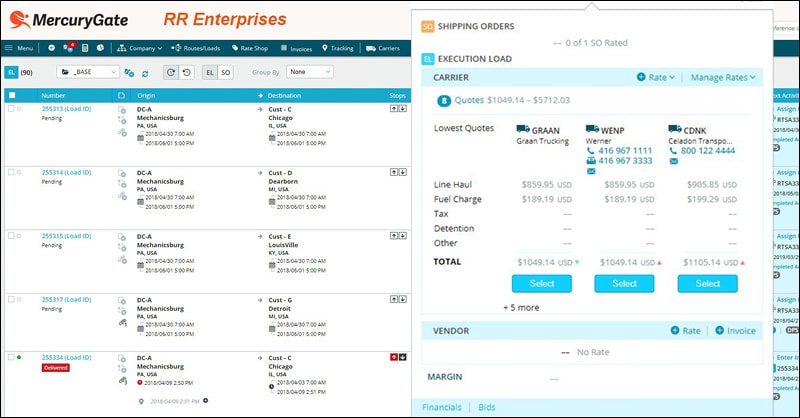This screenshot has height=418, width=800.
Task: Select checkbox for load 255334
Action: [11, 357]
